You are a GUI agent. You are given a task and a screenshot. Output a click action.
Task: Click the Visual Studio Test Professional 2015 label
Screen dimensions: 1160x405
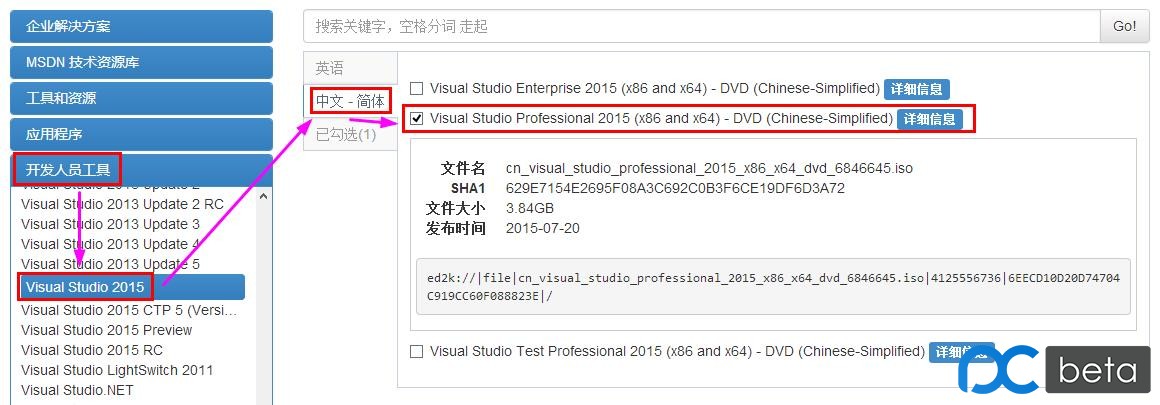point(678,351)
